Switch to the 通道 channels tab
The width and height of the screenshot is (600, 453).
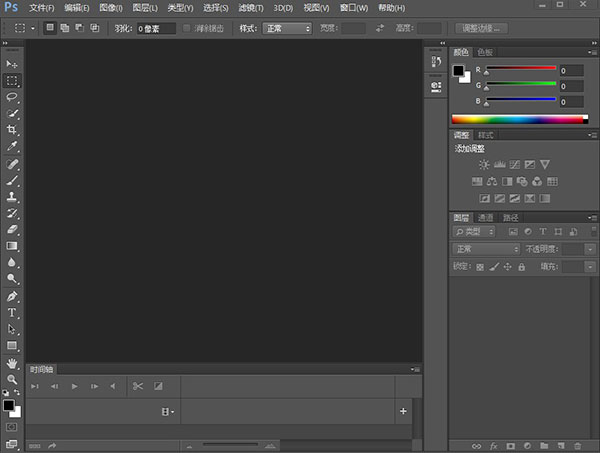[x=486, y=217]
